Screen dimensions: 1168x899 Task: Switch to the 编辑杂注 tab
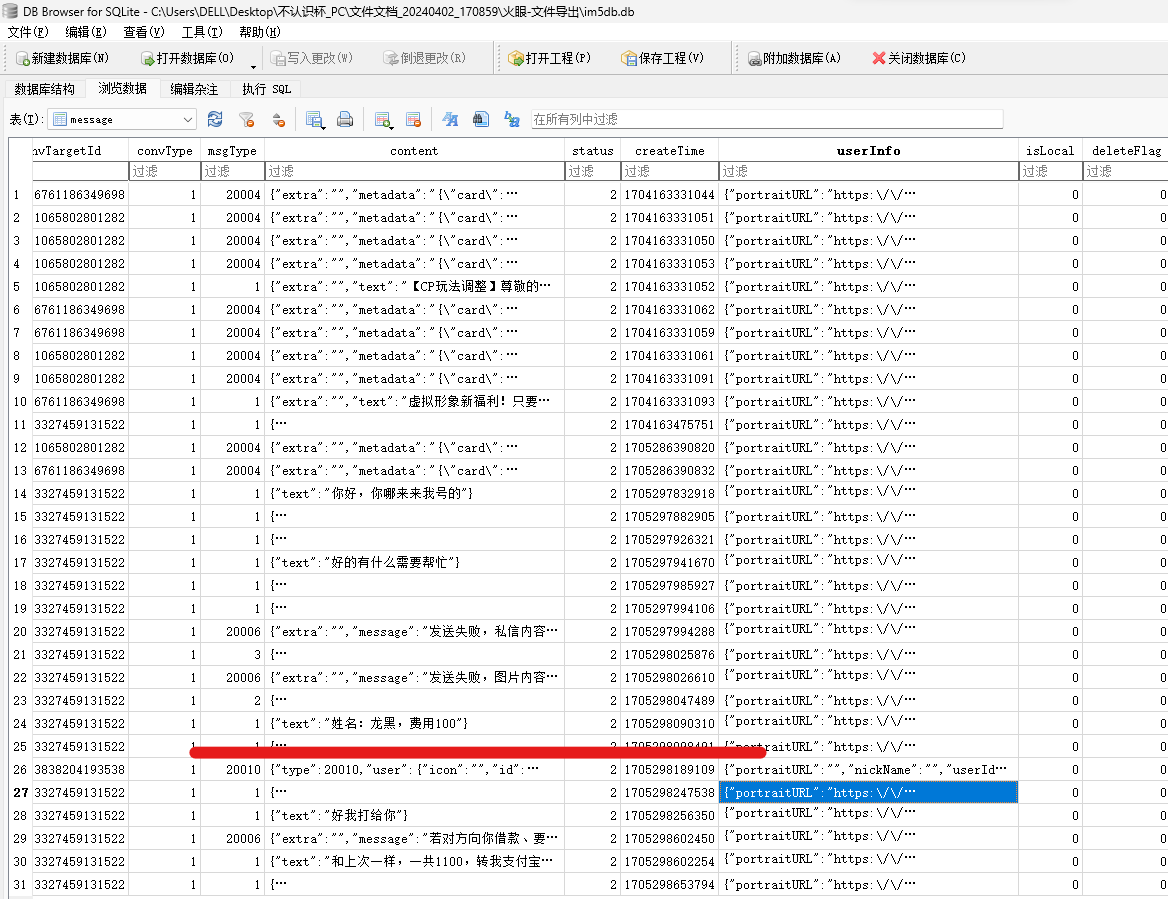194,89
